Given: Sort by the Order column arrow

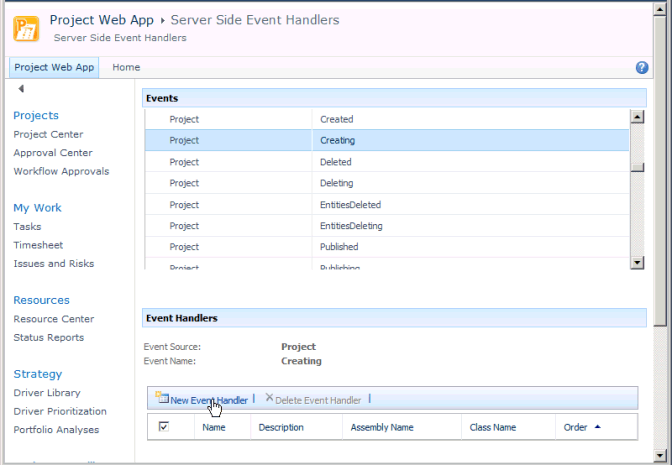Looking at the screenshot, I should 597,427.
